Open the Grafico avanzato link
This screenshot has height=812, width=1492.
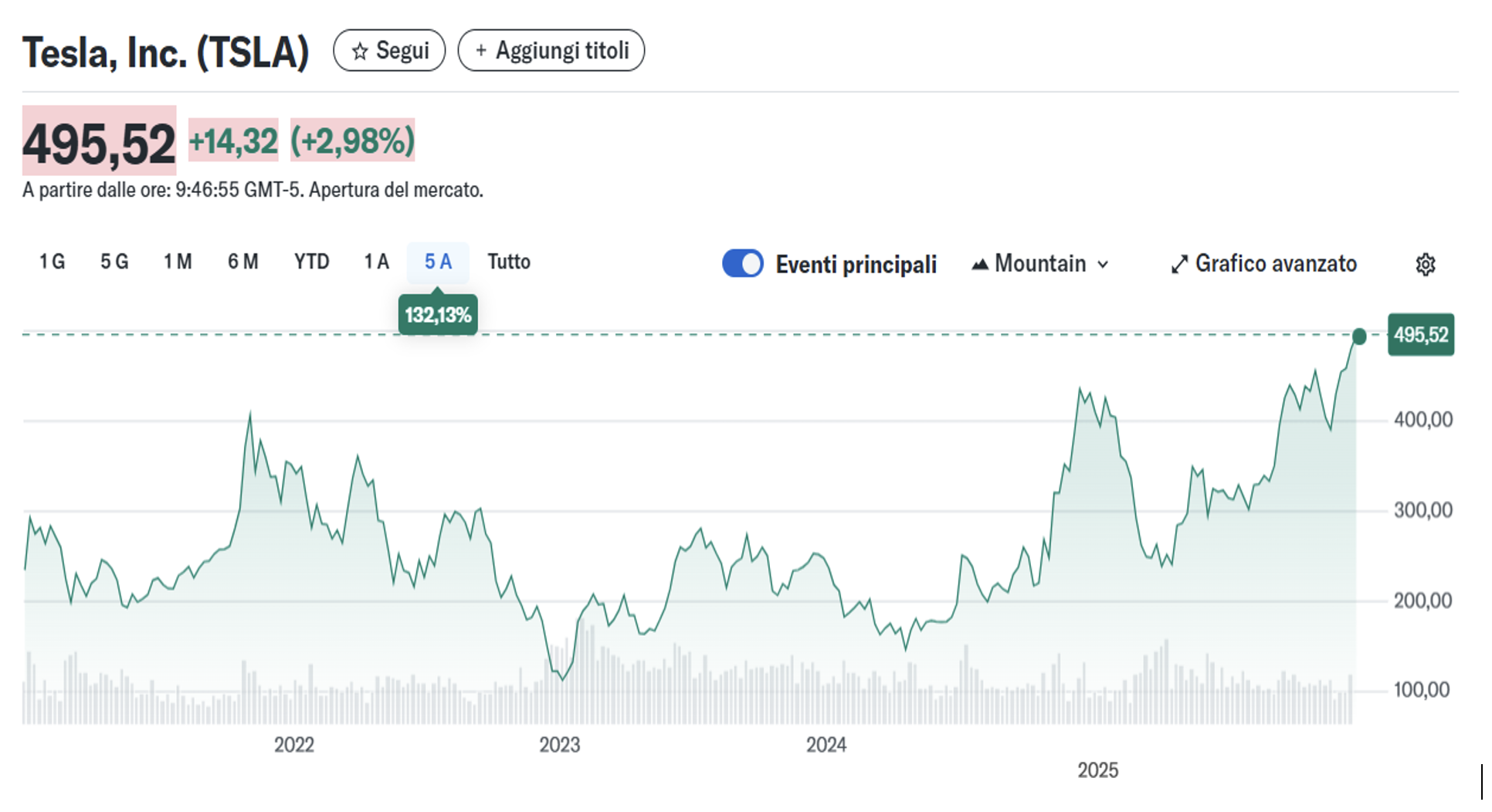[1275, 264]
